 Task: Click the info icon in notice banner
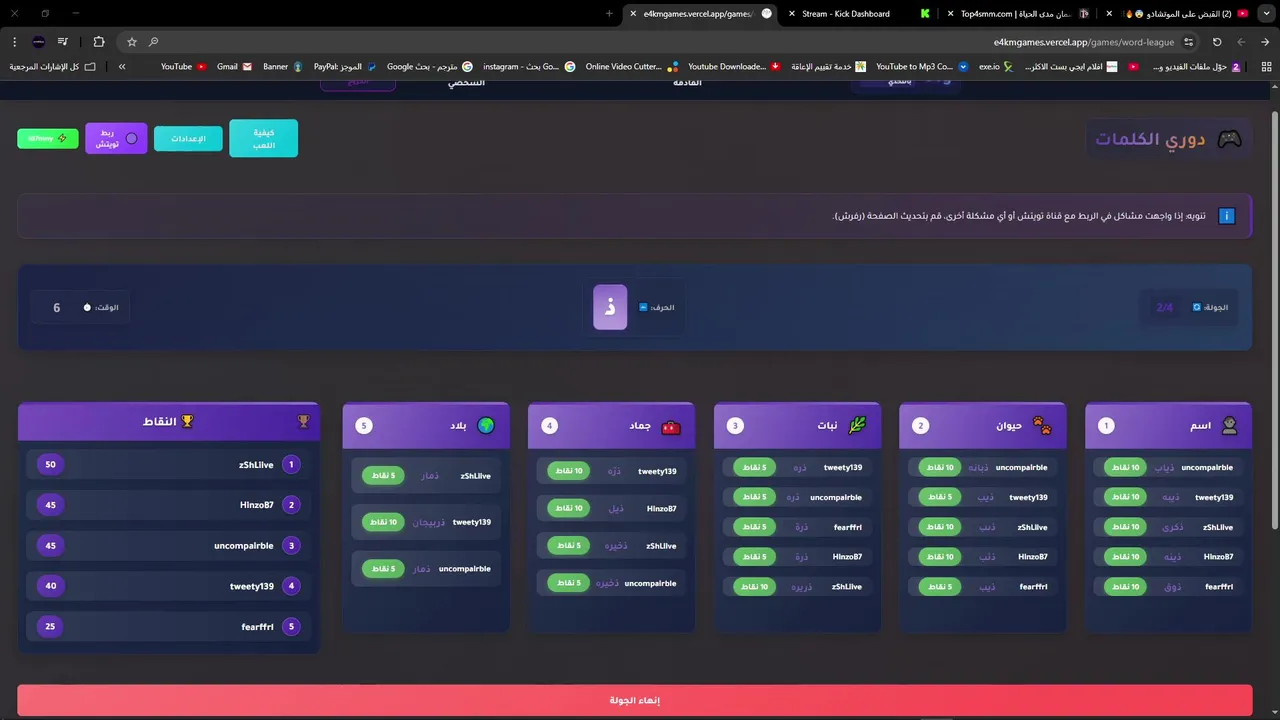(x=1226, y=216)
